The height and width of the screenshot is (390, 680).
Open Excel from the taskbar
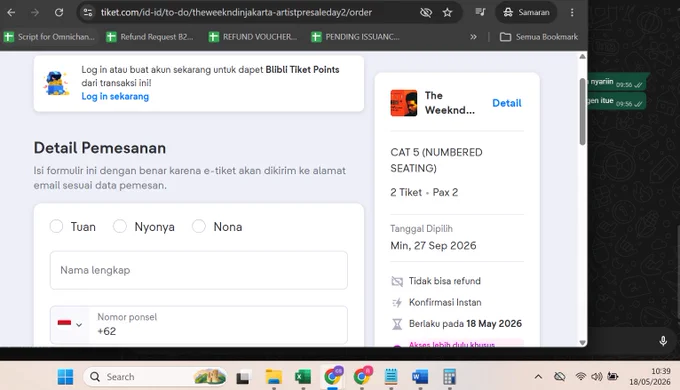click(x=303, y=377)
